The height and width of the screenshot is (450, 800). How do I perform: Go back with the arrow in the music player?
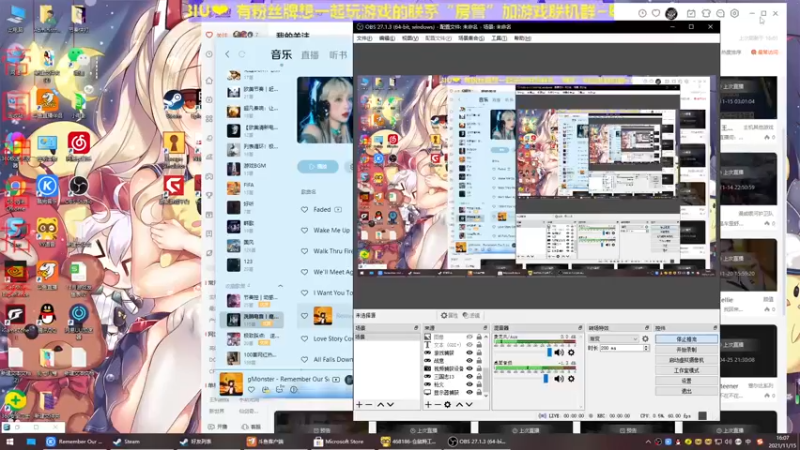coord(228,54)
